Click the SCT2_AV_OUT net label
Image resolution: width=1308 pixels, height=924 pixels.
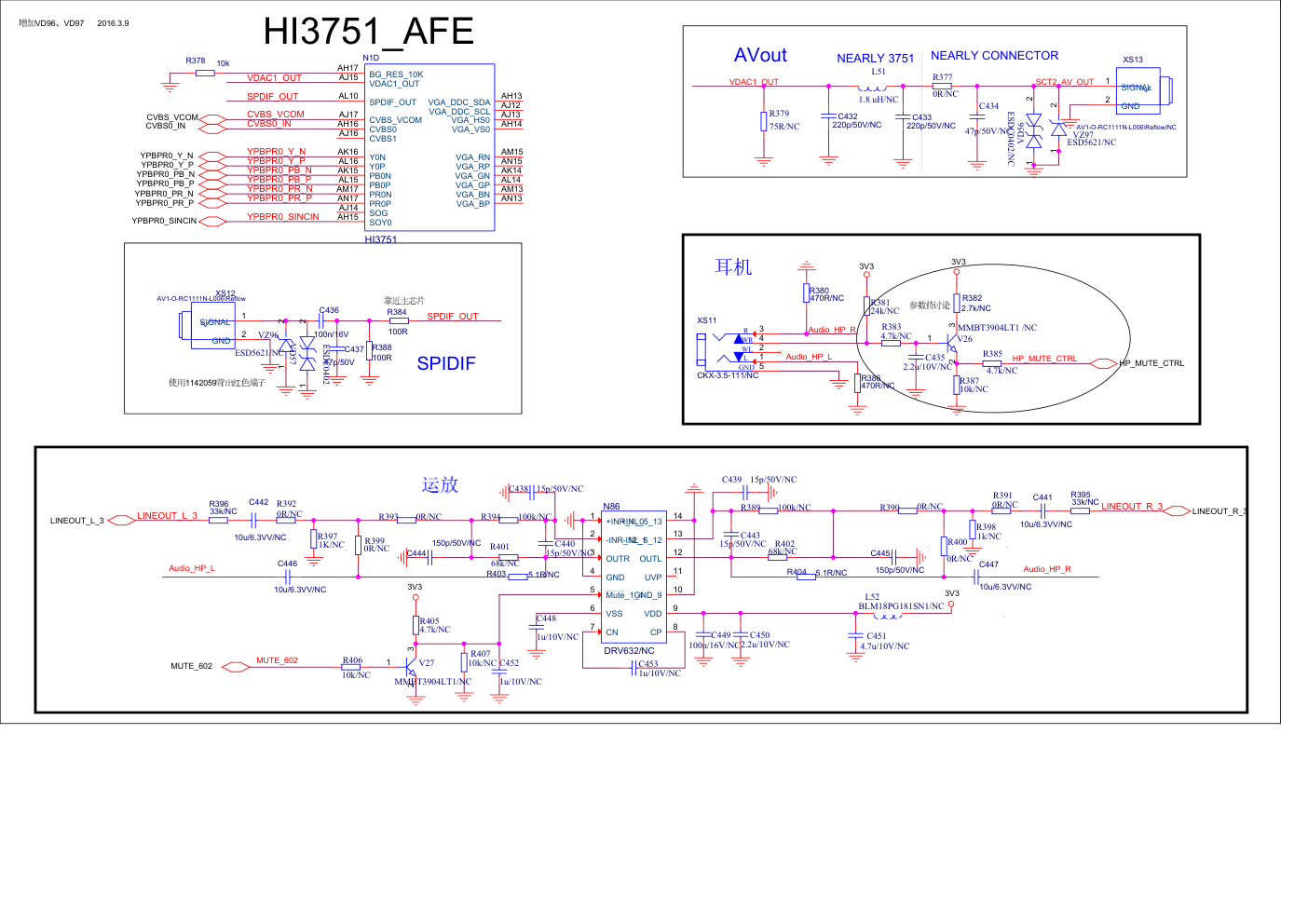(x=1065, y=82)
